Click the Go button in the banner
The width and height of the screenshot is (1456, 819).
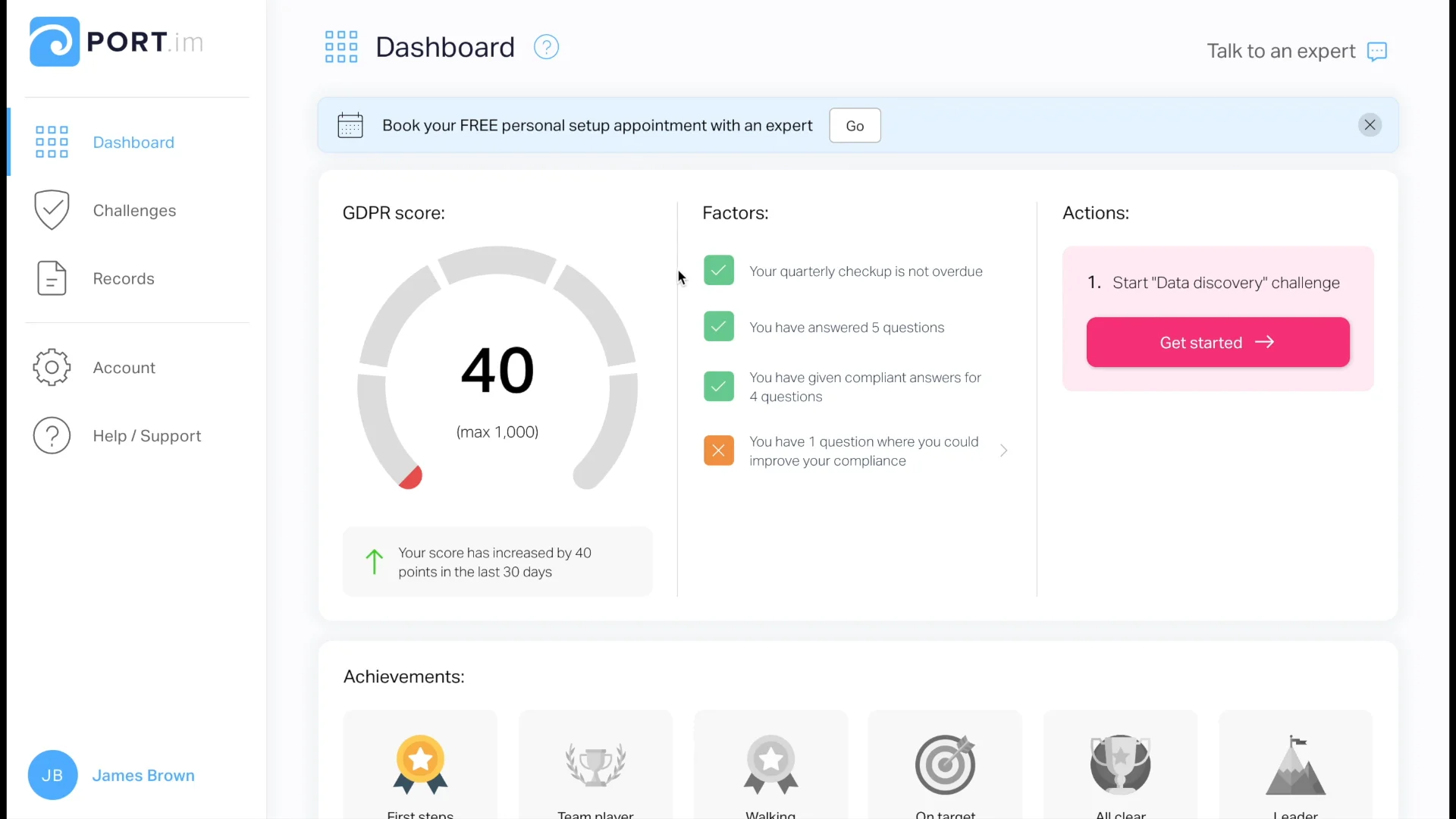(855, 126)
